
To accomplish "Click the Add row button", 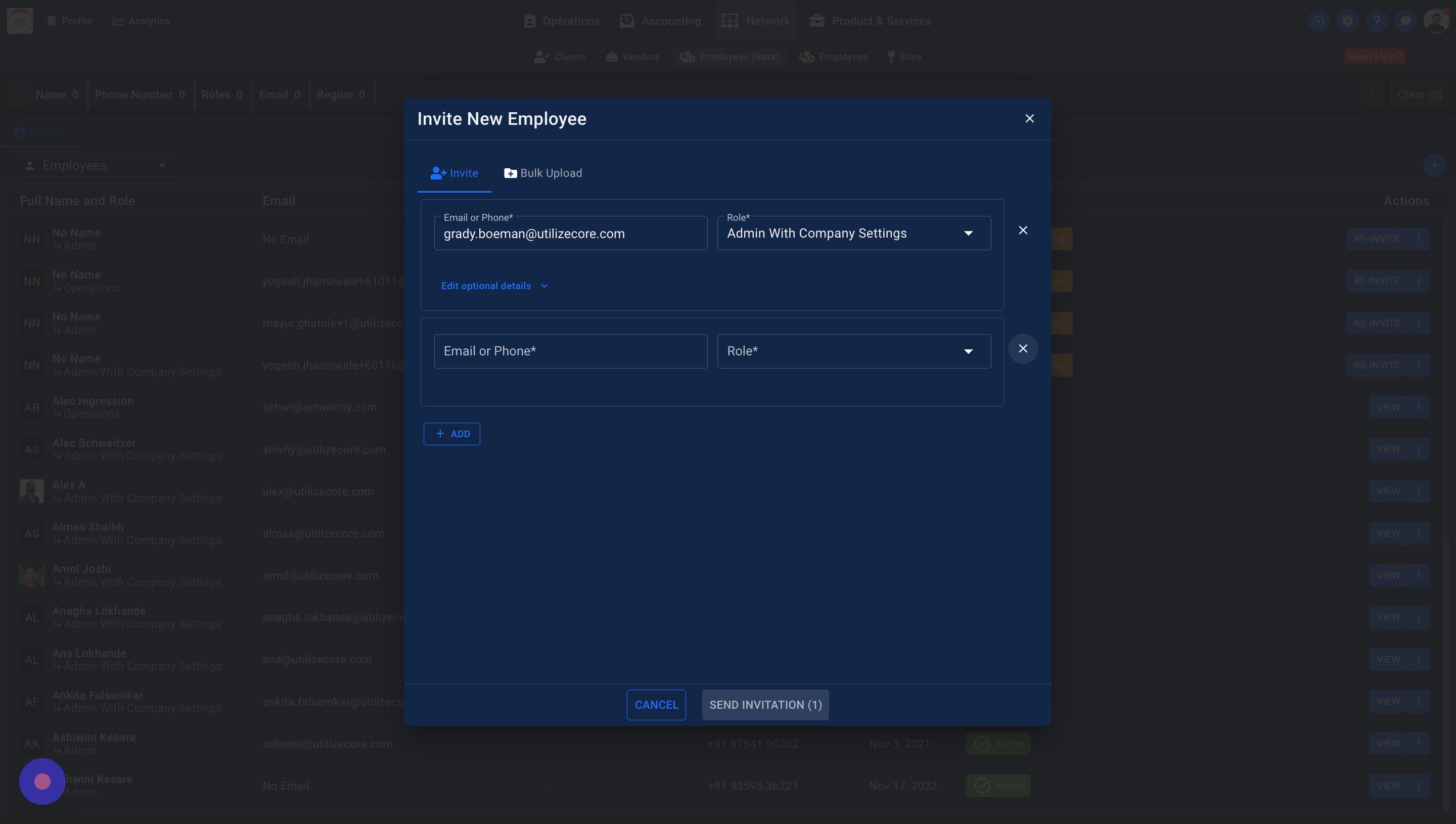I will coord(451,434).
